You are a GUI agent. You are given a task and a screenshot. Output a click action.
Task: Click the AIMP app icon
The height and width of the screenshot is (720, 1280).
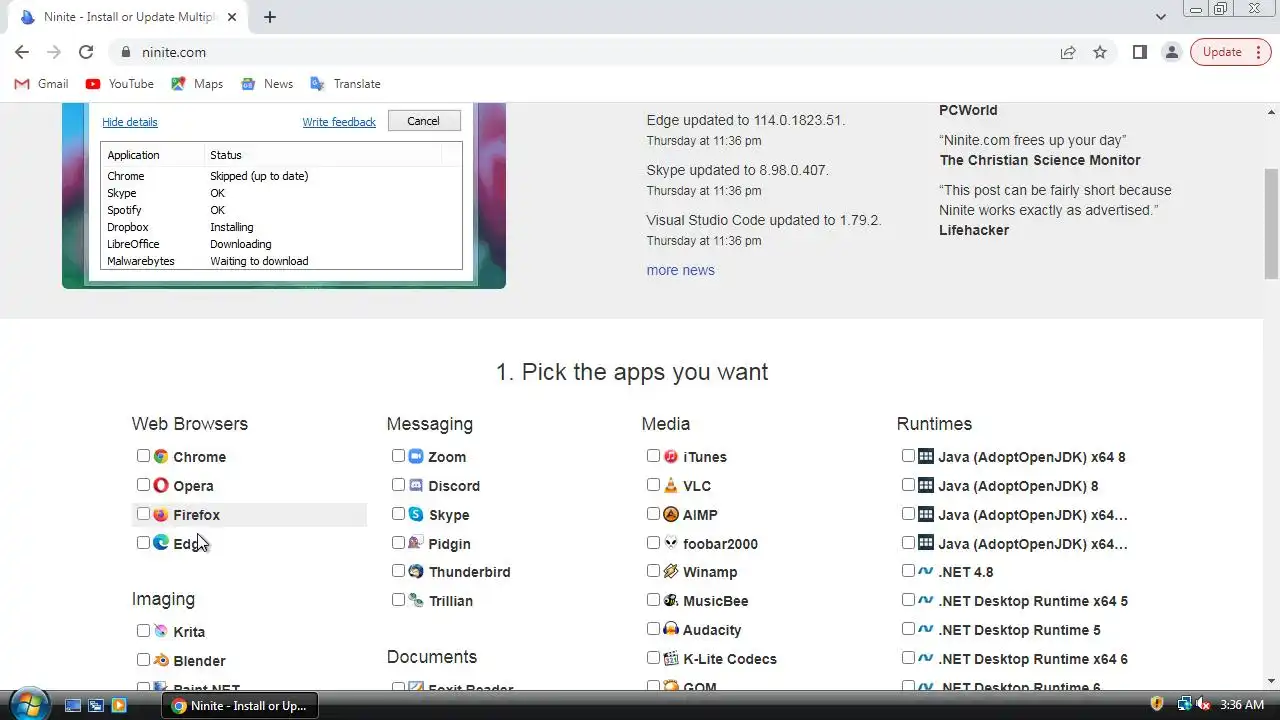click(x=671, y=514)
